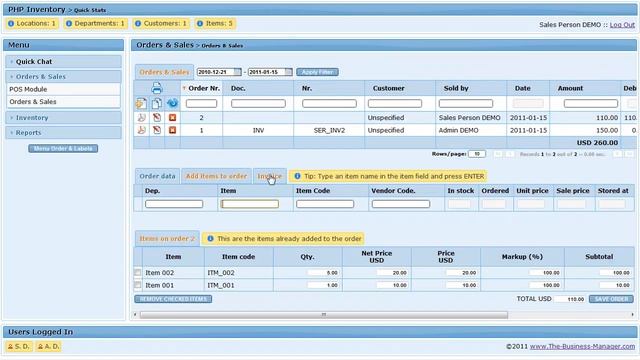Viewport: 640px width, 360px height.
Task: Open the www.The-Business-Manager.com link
Action: click(x=582, y=347)
